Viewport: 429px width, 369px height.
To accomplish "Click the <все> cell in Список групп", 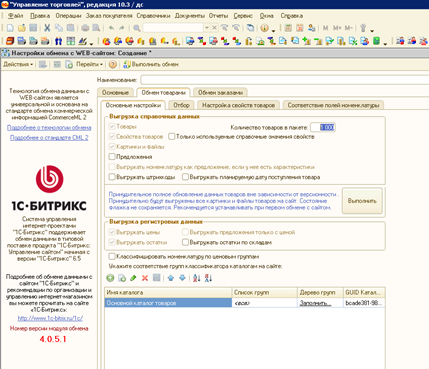I will point(264,303).
